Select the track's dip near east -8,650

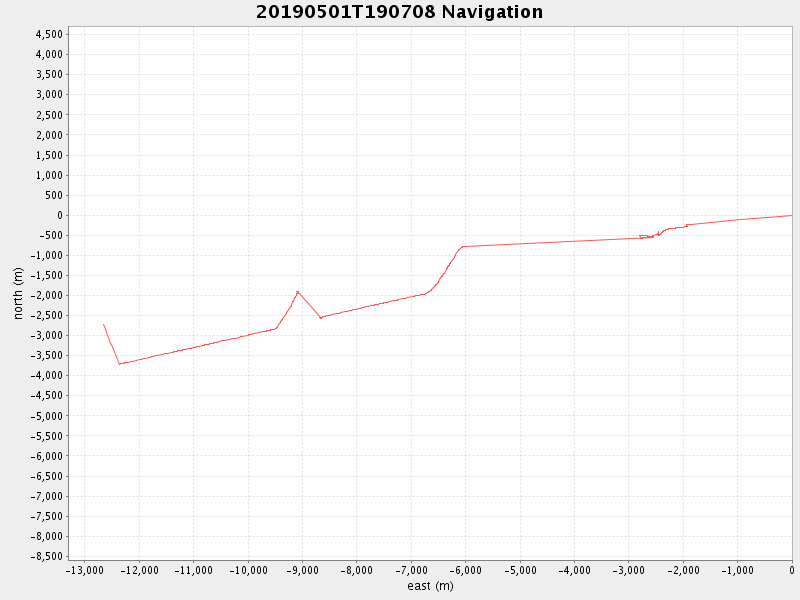321,317
